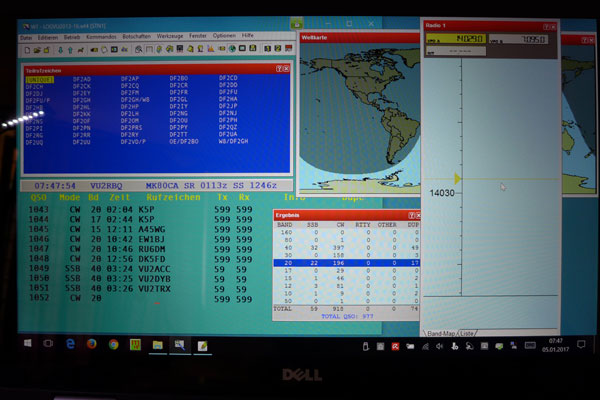Viewport: 600px width, 400px height.
Task: Click the help icon in Teilrufzeichen title bar
Action: point(279,69)
